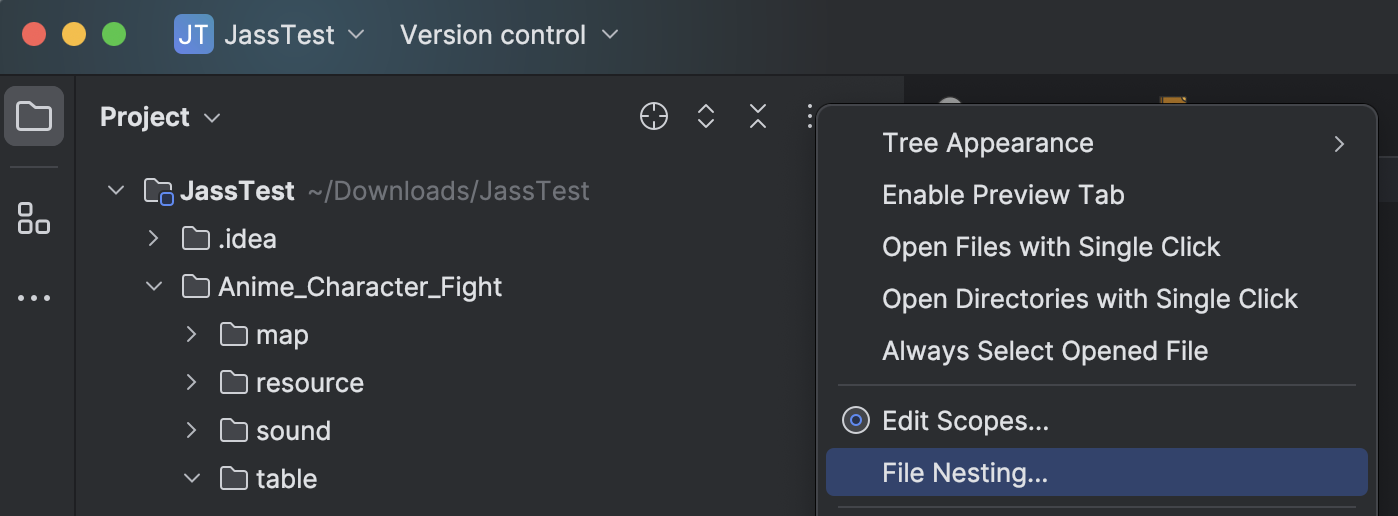1398x516 pixels.
Task: Toggle Open Files with Single Click
Action: 1051,247
